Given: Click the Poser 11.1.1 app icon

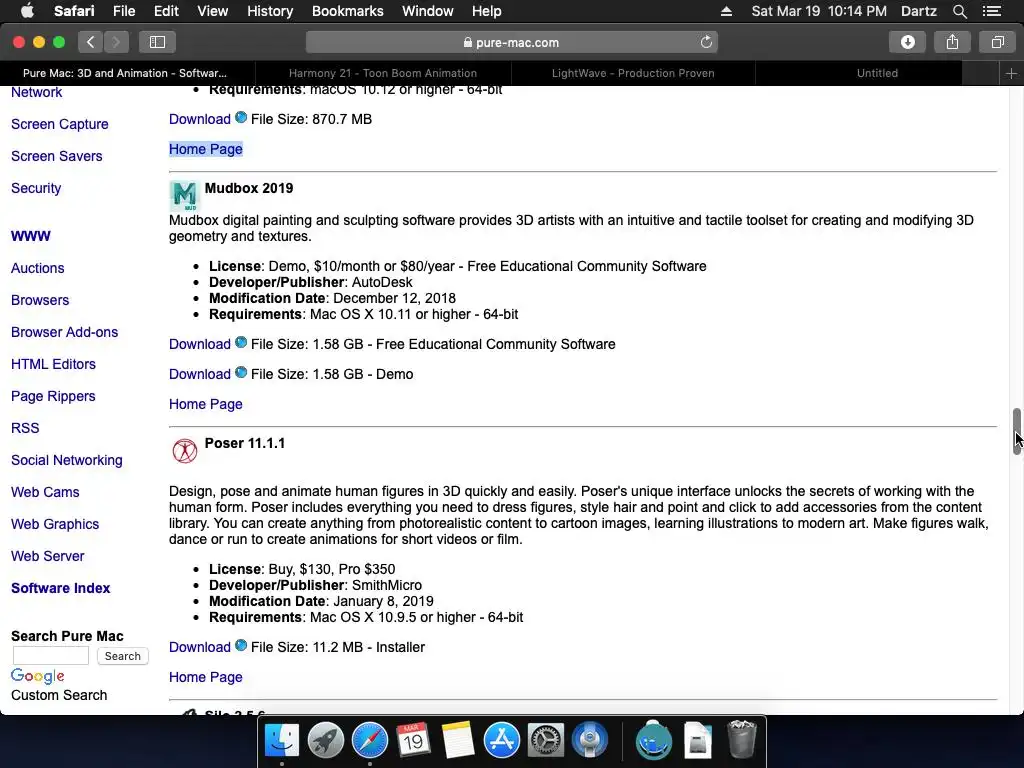Looking at the screenshot, I should (185, 451).
